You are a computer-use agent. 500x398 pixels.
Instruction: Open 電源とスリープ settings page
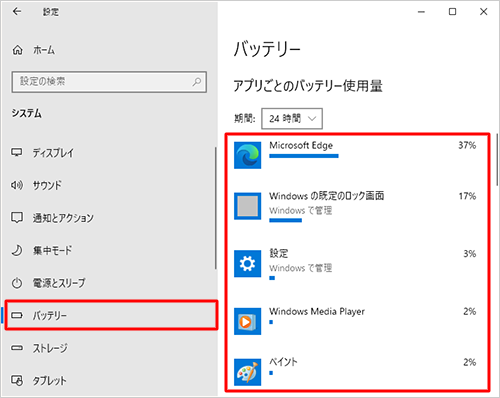[59, 283]
